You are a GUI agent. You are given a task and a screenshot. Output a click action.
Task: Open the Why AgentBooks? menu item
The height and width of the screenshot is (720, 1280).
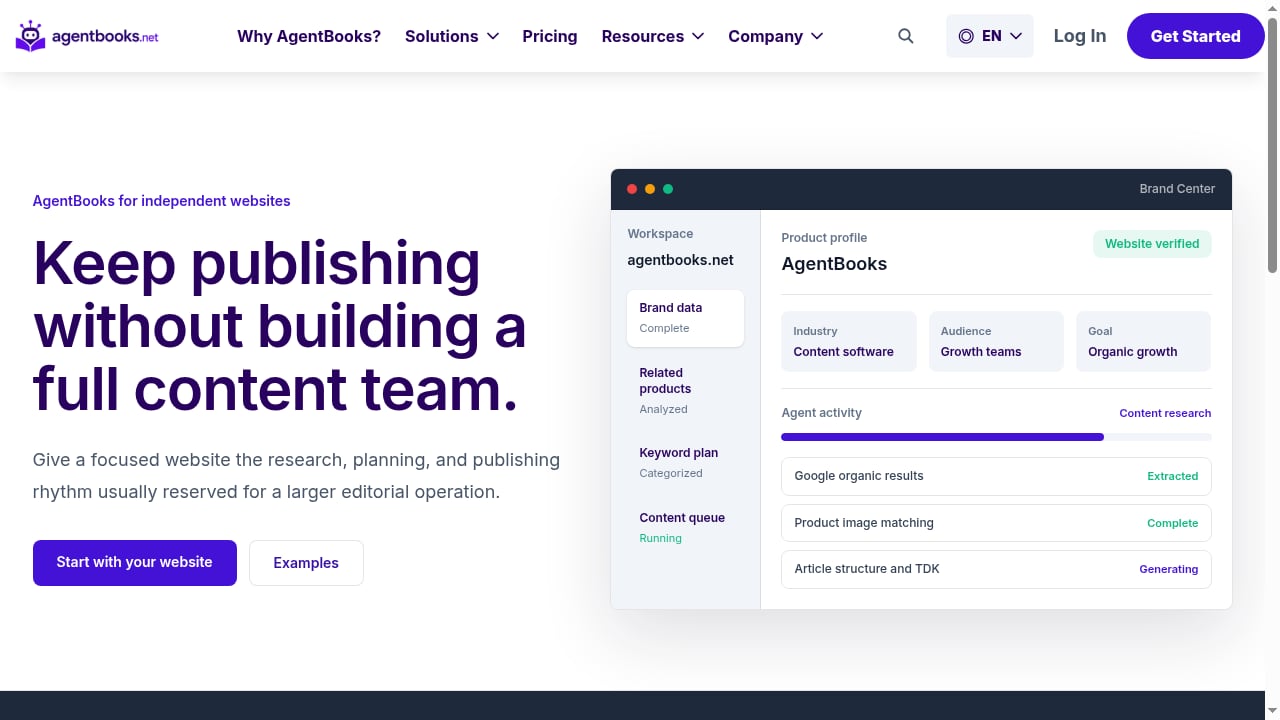(309, 36)
